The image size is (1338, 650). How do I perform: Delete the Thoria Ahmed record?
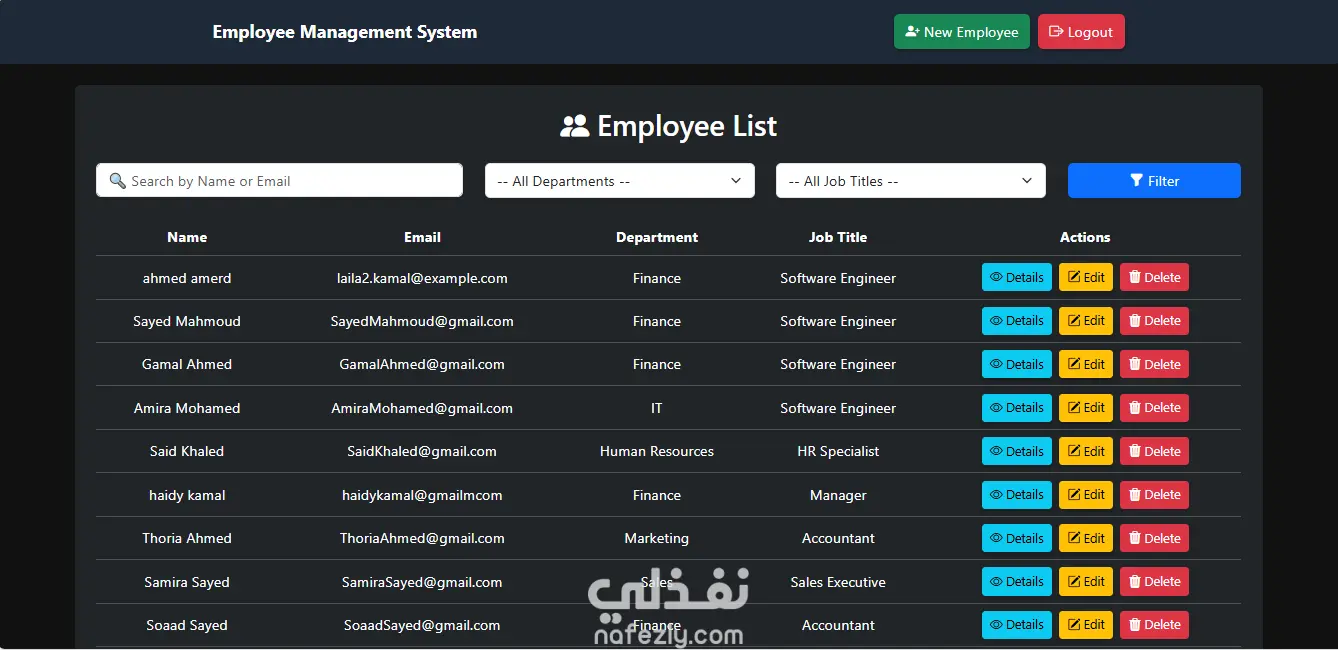point(1154,538)
